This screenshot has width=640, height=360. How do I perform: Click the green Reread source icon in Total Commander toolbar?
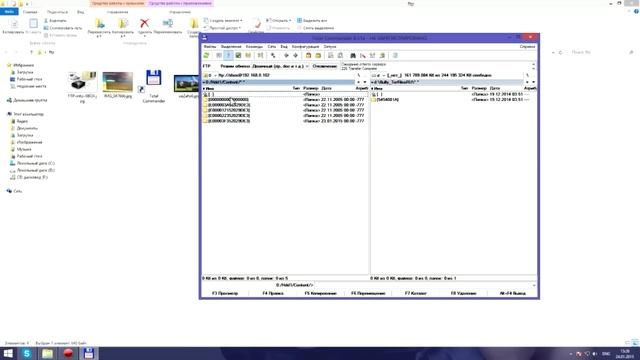(207, 56)
